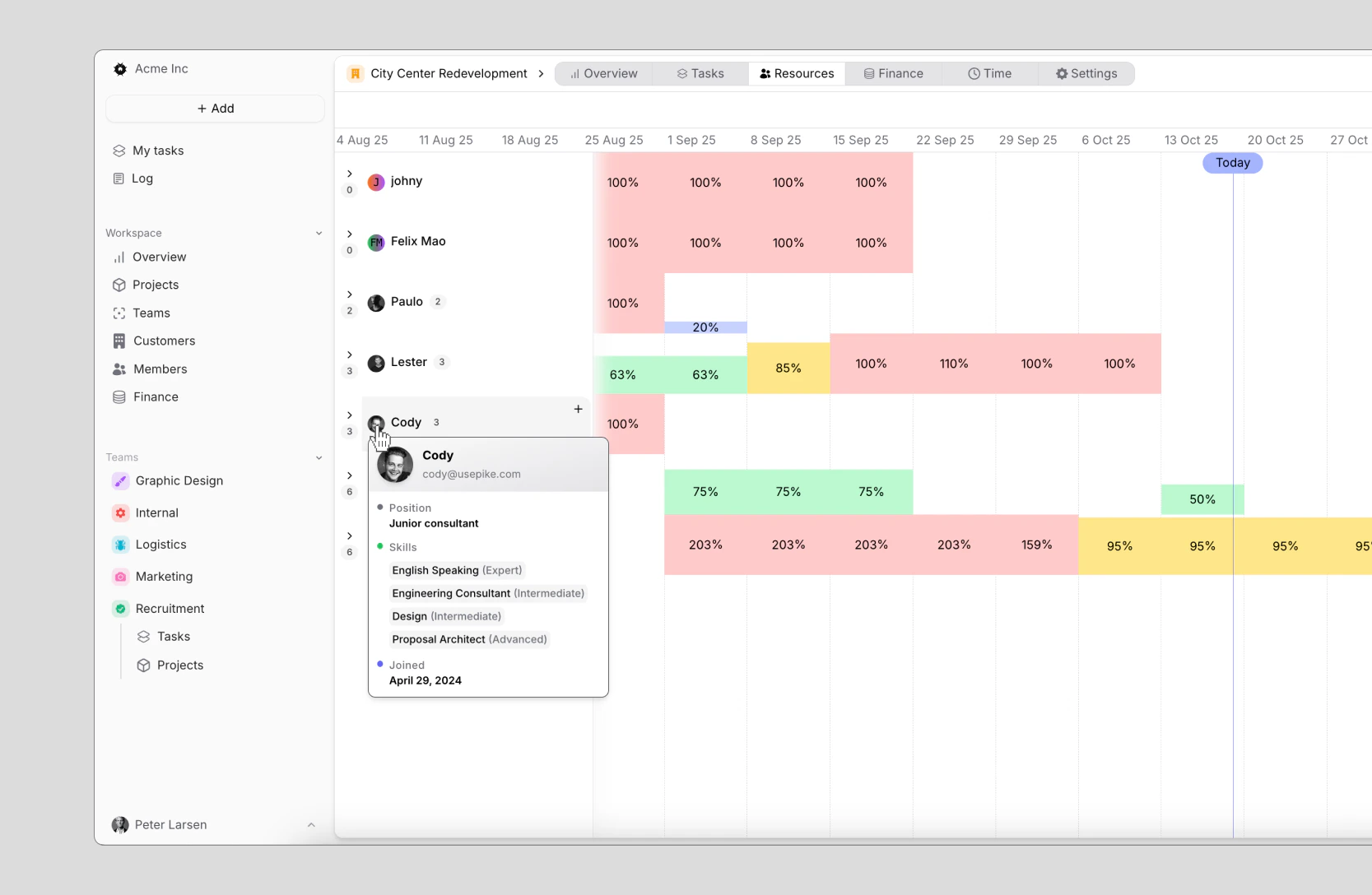Open the Time tab
Image resolution: width=1372 pixels, height=895 pixels.
pos(989,73)
